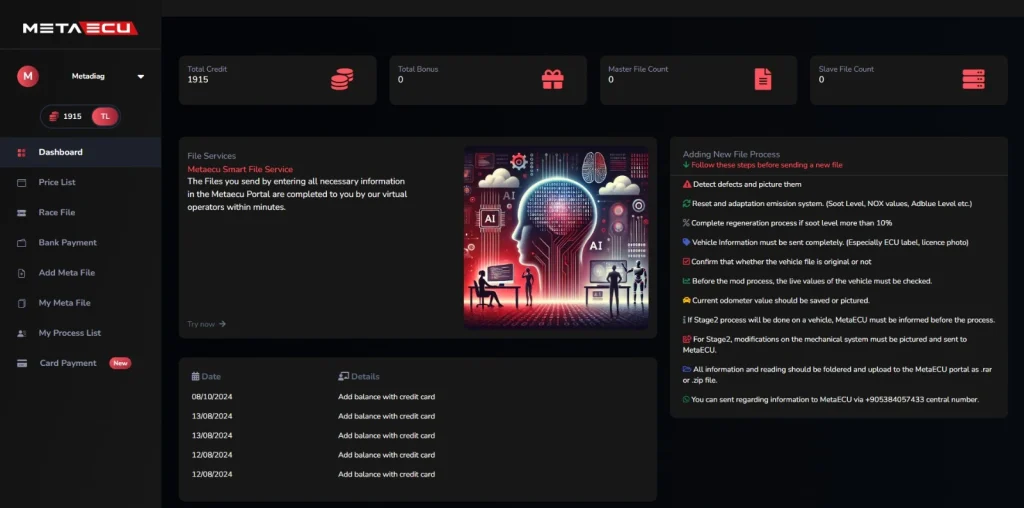
Task: Click the AI head illustration image
Action: point(556,236)
